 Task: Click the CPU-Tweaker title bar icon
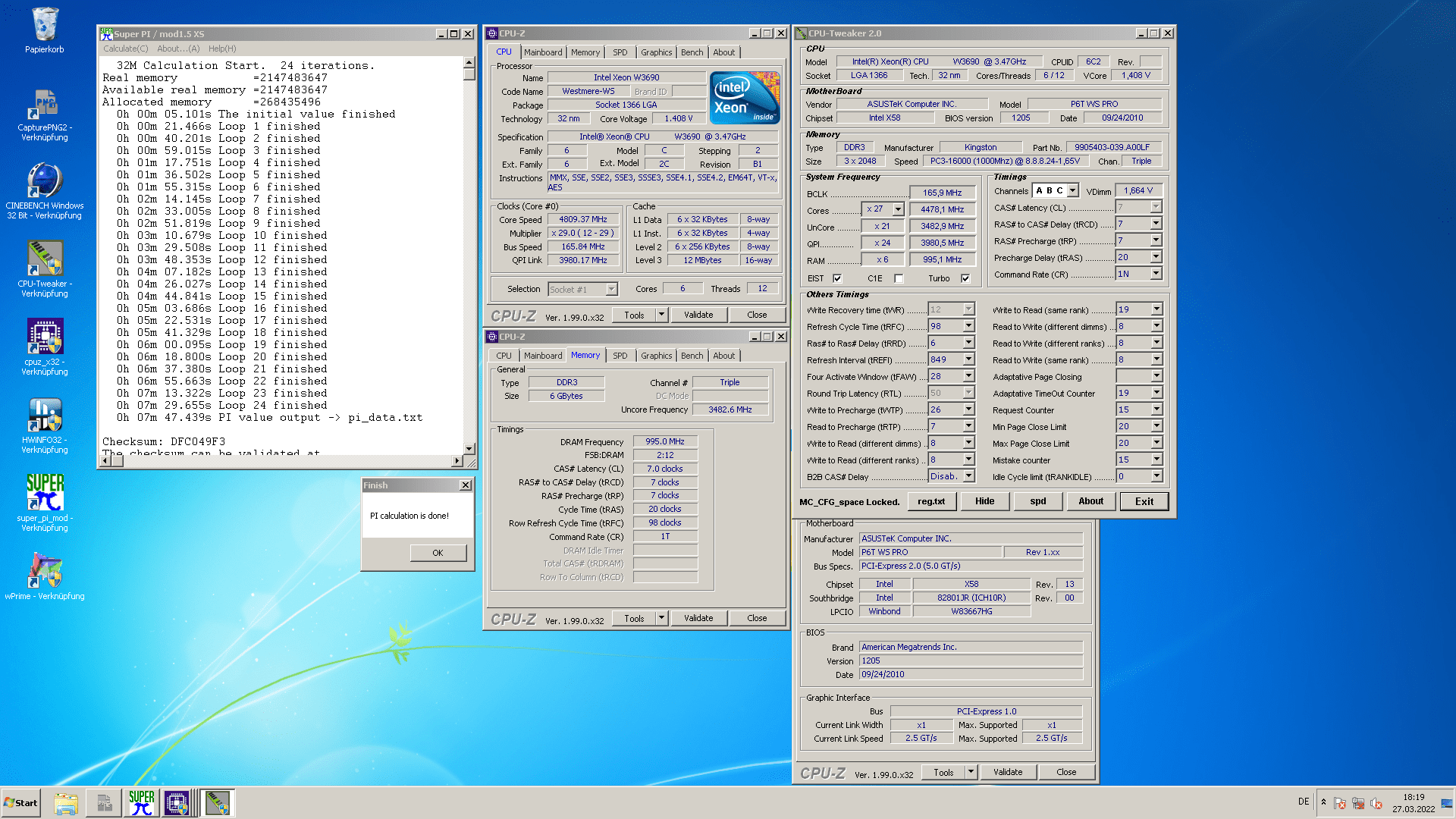coord(801,33)
